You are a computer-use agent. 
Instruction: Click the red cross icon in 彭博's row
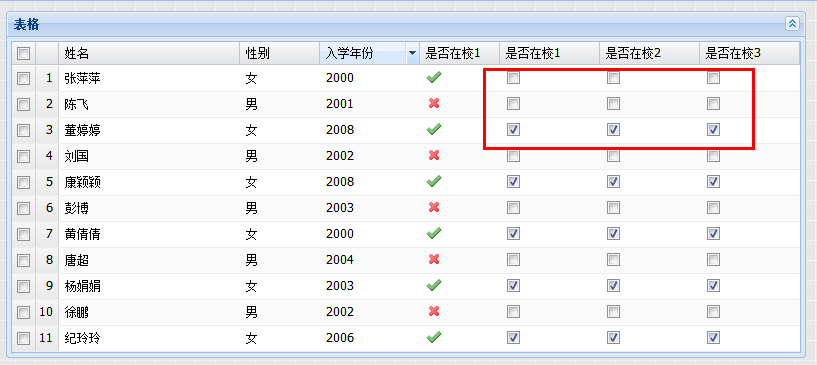(434, 208)
